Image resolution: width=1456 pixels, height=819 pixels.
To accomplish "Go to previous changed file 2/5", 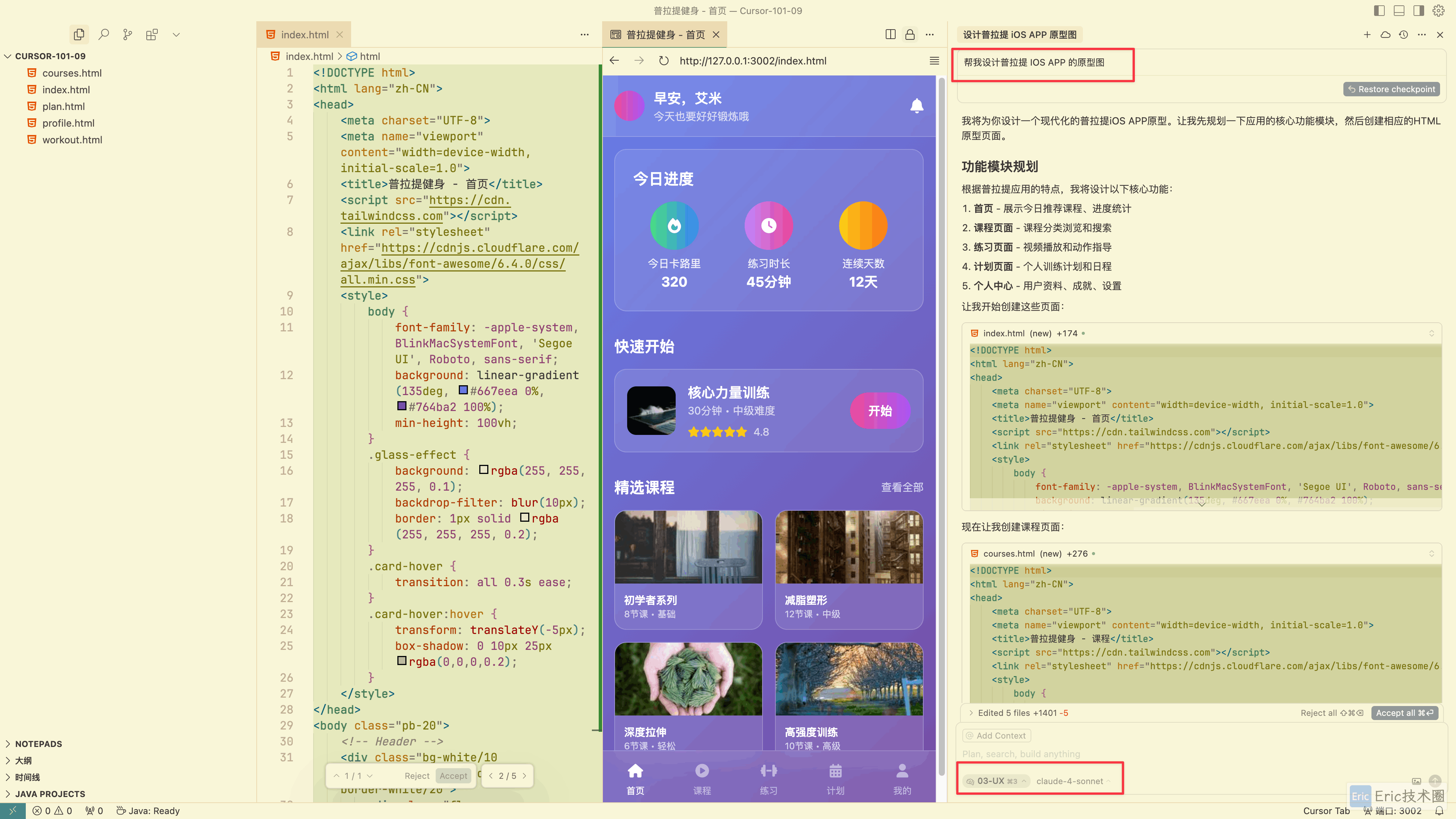I will [491, 776].
